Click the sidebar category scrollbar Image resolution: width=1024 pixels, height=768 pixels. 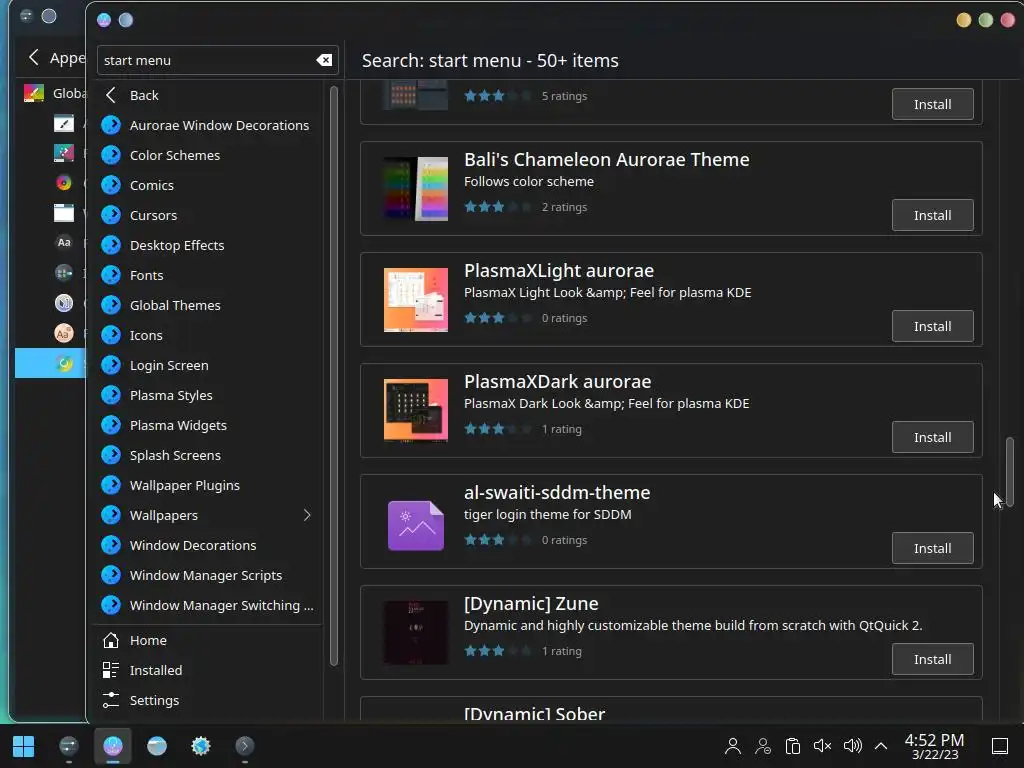334,376
